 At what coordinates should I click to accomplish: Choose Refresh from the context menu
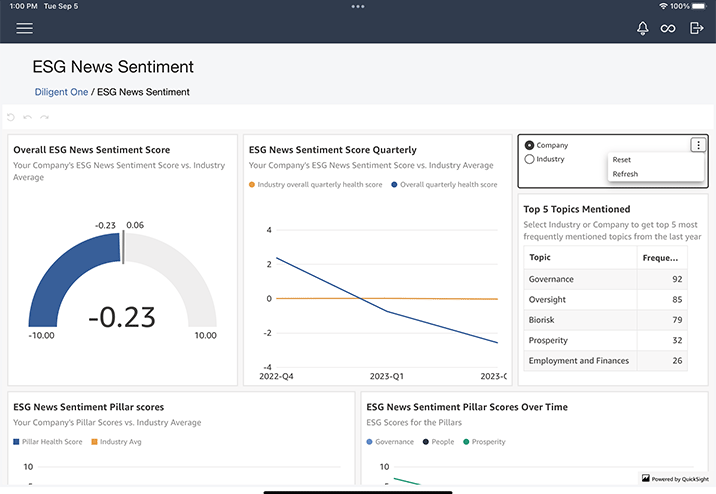[x=625, y=174]
